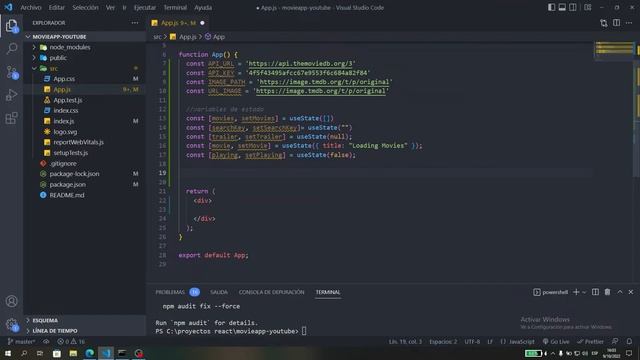The image size is (640, 360).
Task: Select the TERMINAL panel tab
Action: (x=328, y=292)
